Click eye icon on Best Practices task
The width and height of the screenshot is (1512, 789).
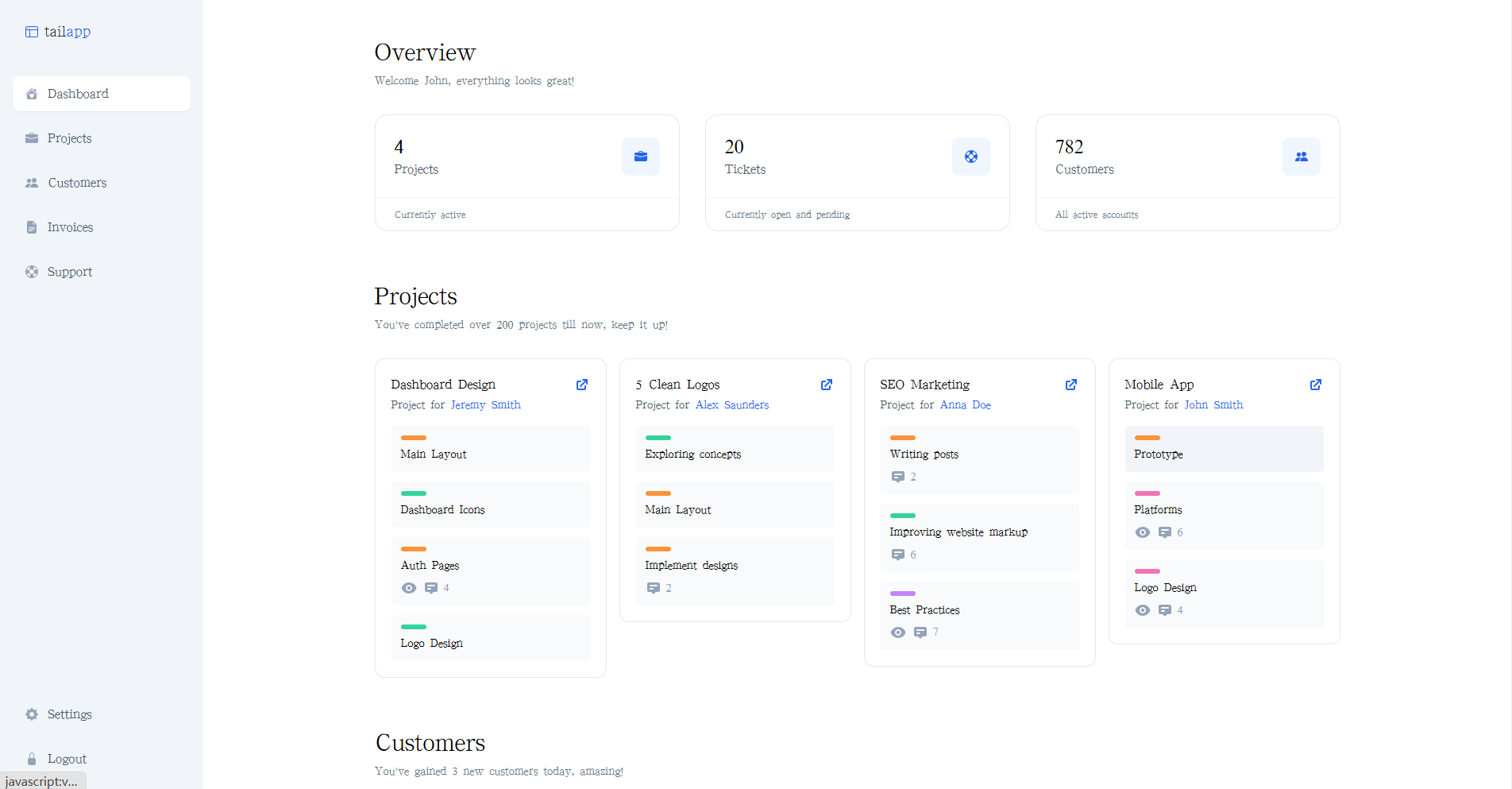click(898, 632)
